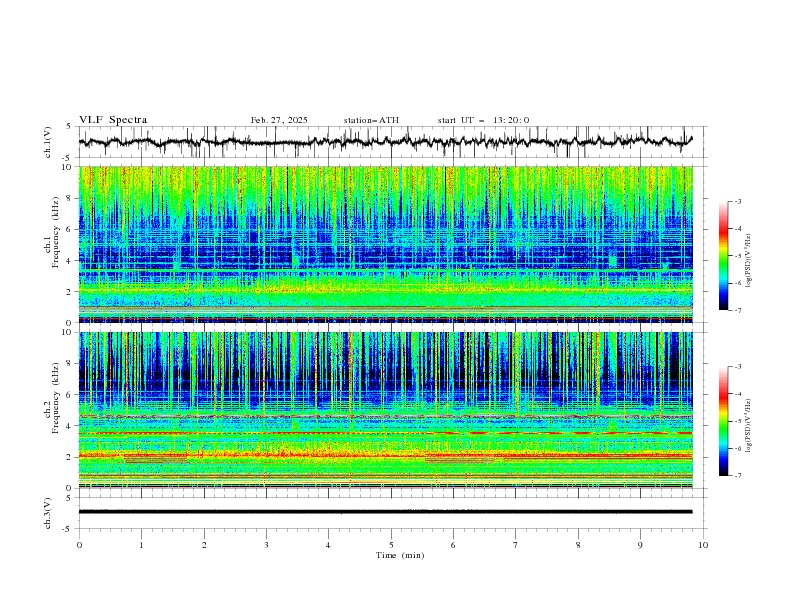Click the 'station=ATH' label
The height and width of the screenshot is (612, 792).
tap(371, 120)
